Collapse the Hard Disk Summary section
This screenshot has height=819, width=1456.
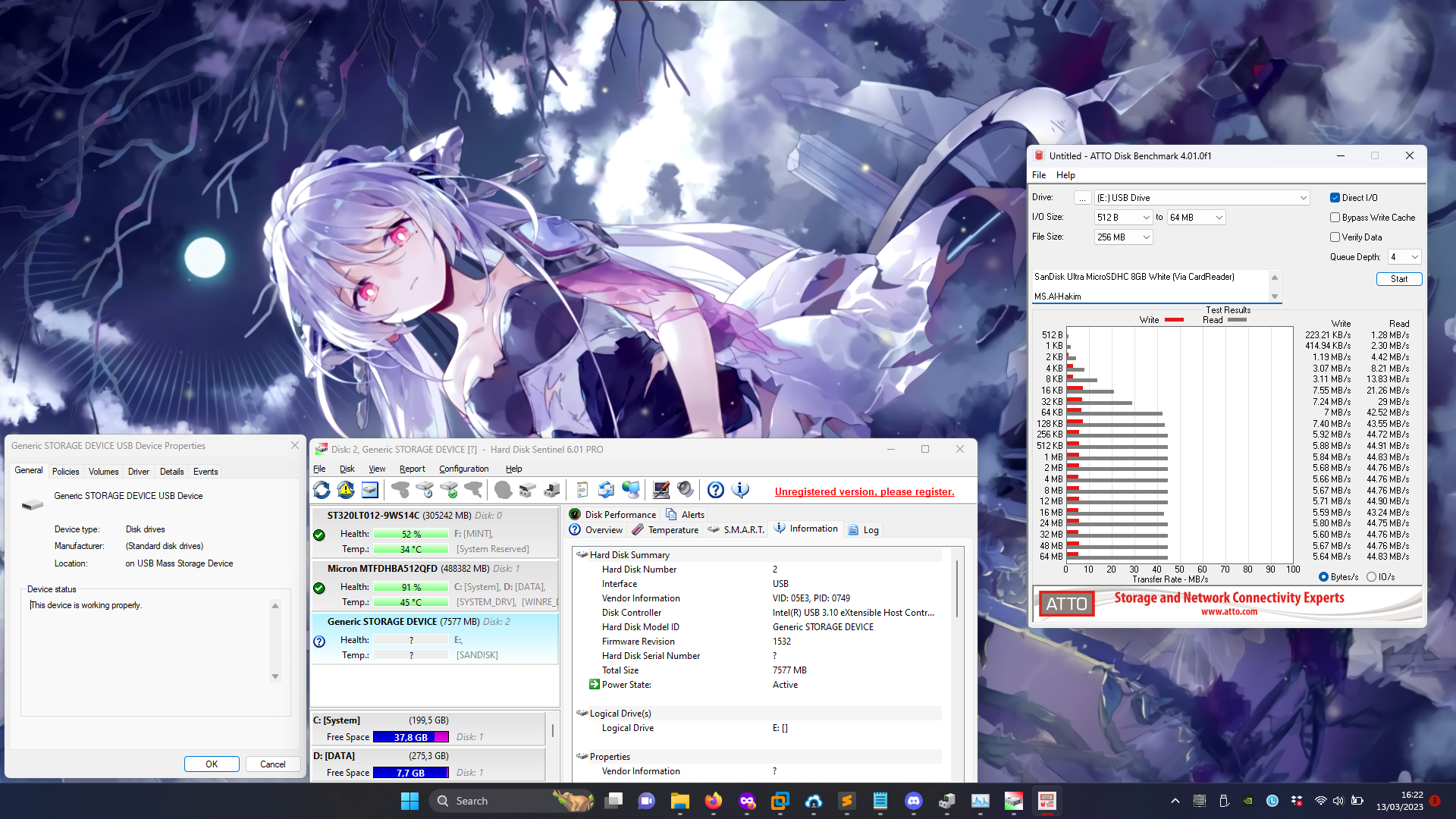pos(582,555)
